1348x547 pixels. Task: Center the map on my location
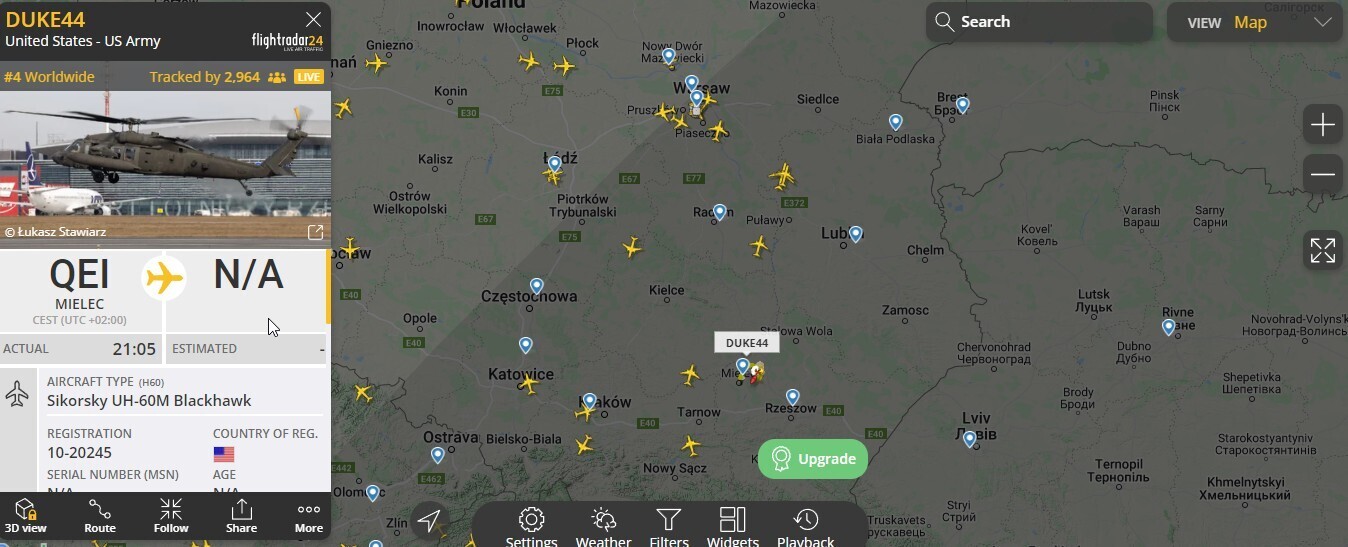(429, 520)
